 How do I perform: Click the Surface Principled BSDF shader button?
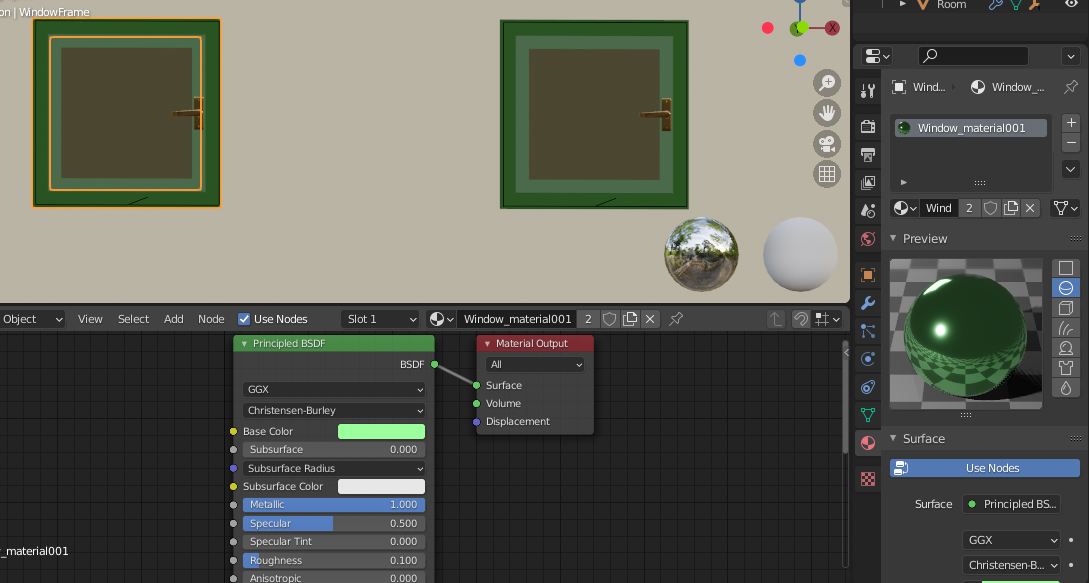tap(1011, 504)
